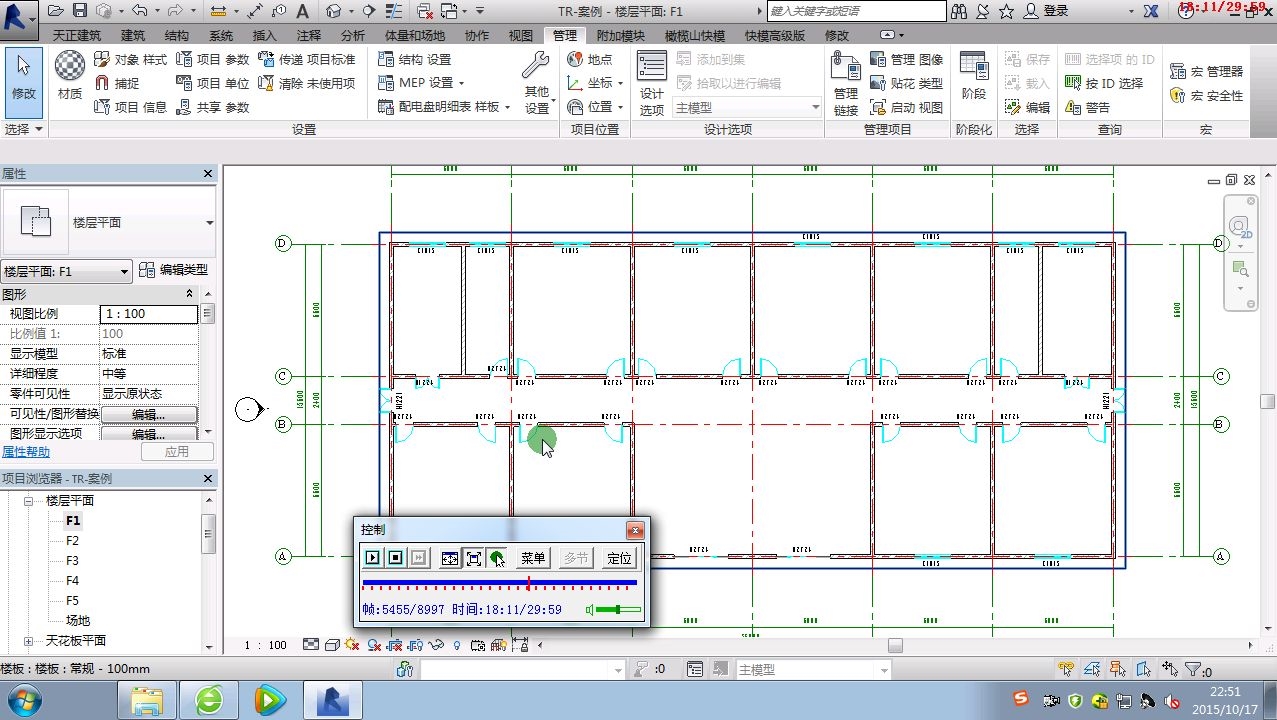Open the 主模型 design option dropdown
Screen dimensions: 1277x720
coord(747,108)
